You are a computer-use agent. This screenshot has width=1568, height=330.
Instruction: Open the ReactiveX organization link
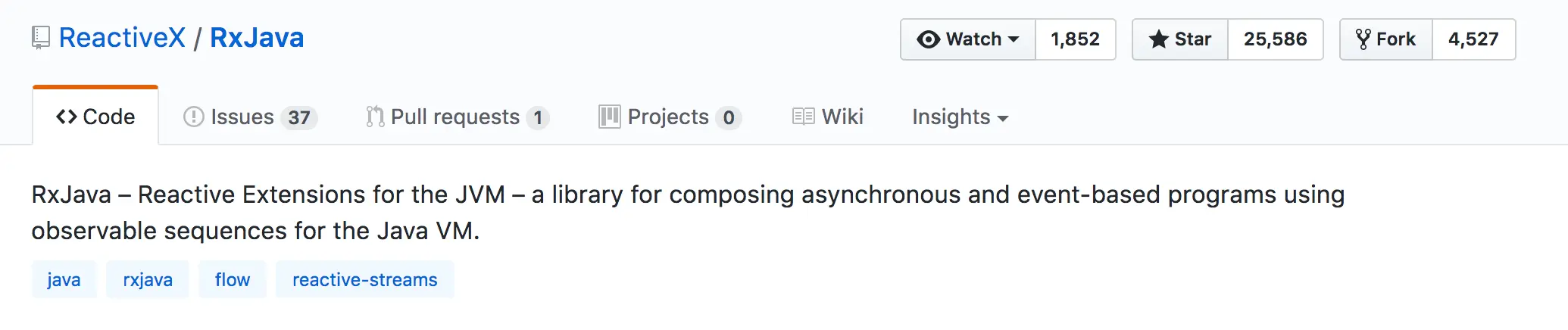(122, 38)
